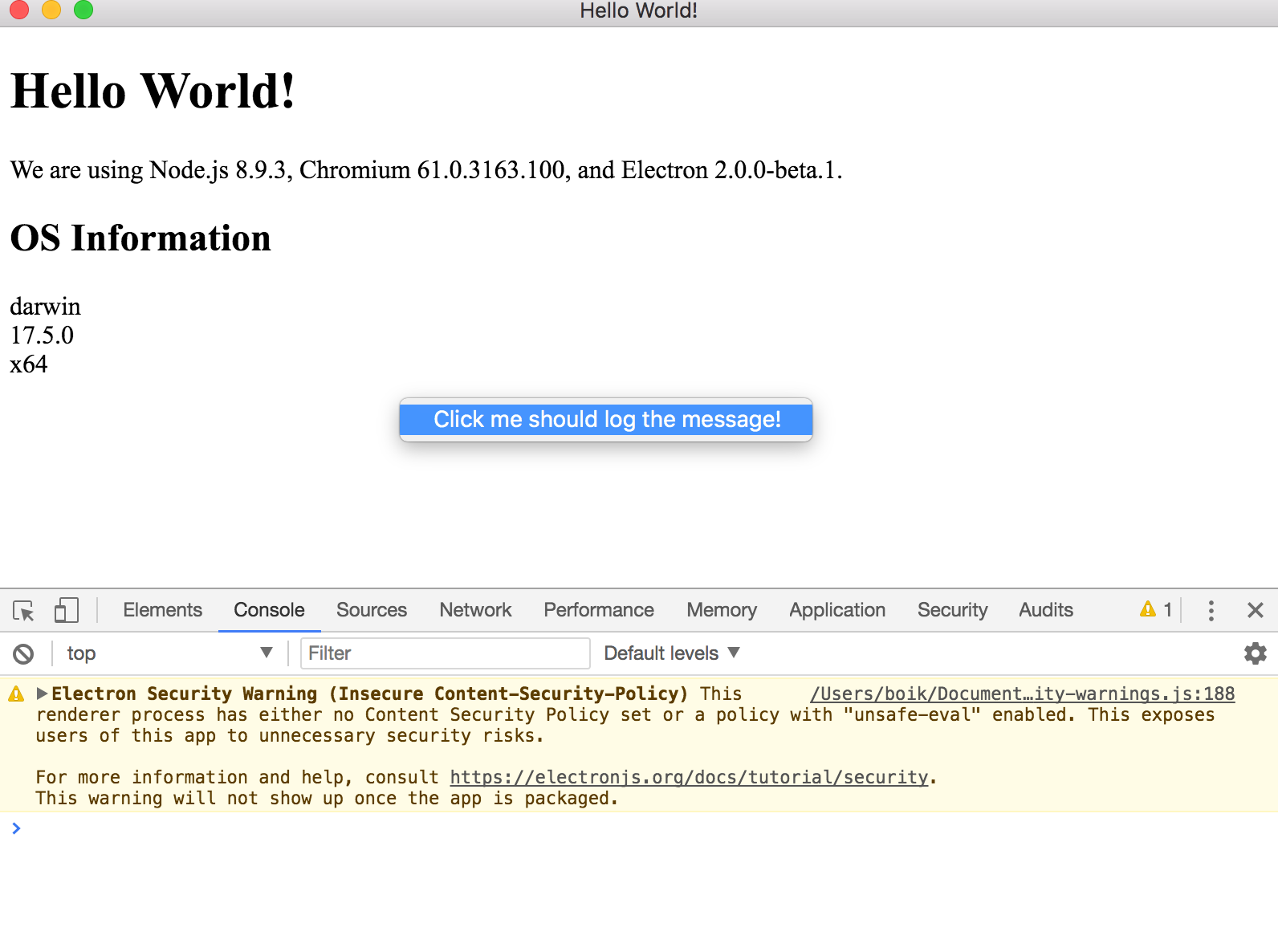Switch to the Elements tab
Screen dimensions: 1278x952
point(162,610)
